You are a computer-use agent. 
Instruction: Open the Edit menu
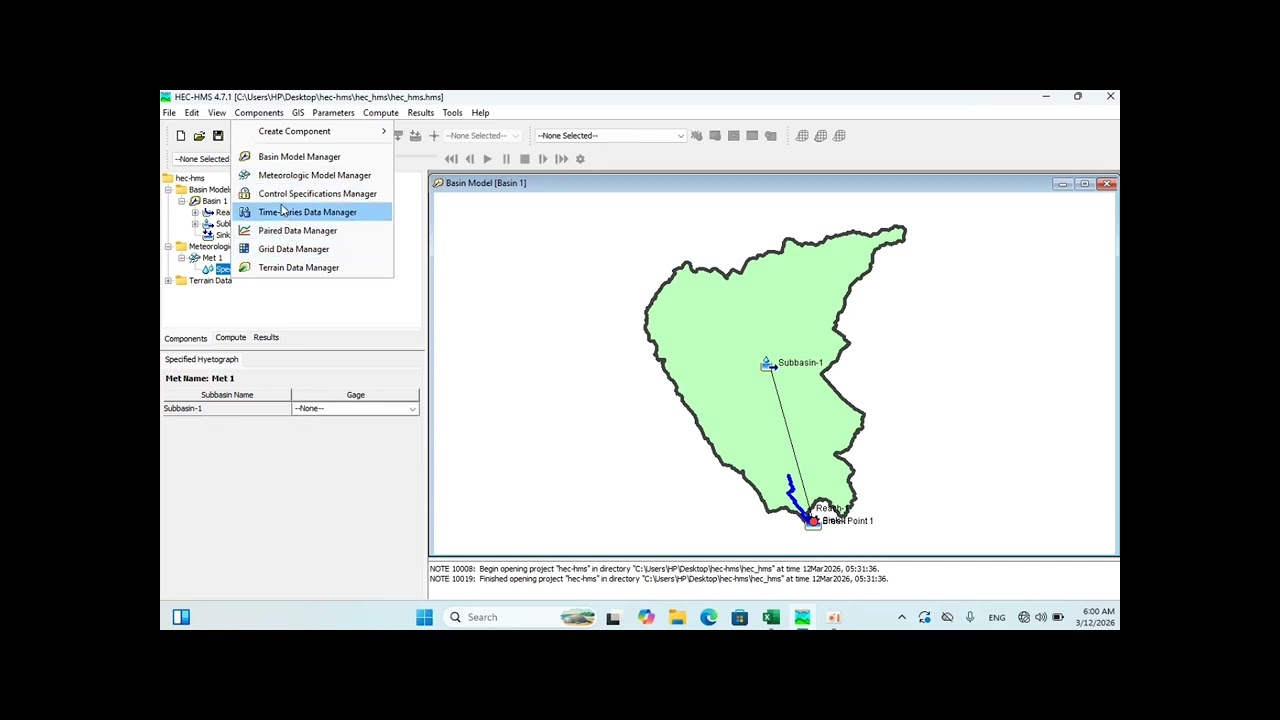(192, 113)
